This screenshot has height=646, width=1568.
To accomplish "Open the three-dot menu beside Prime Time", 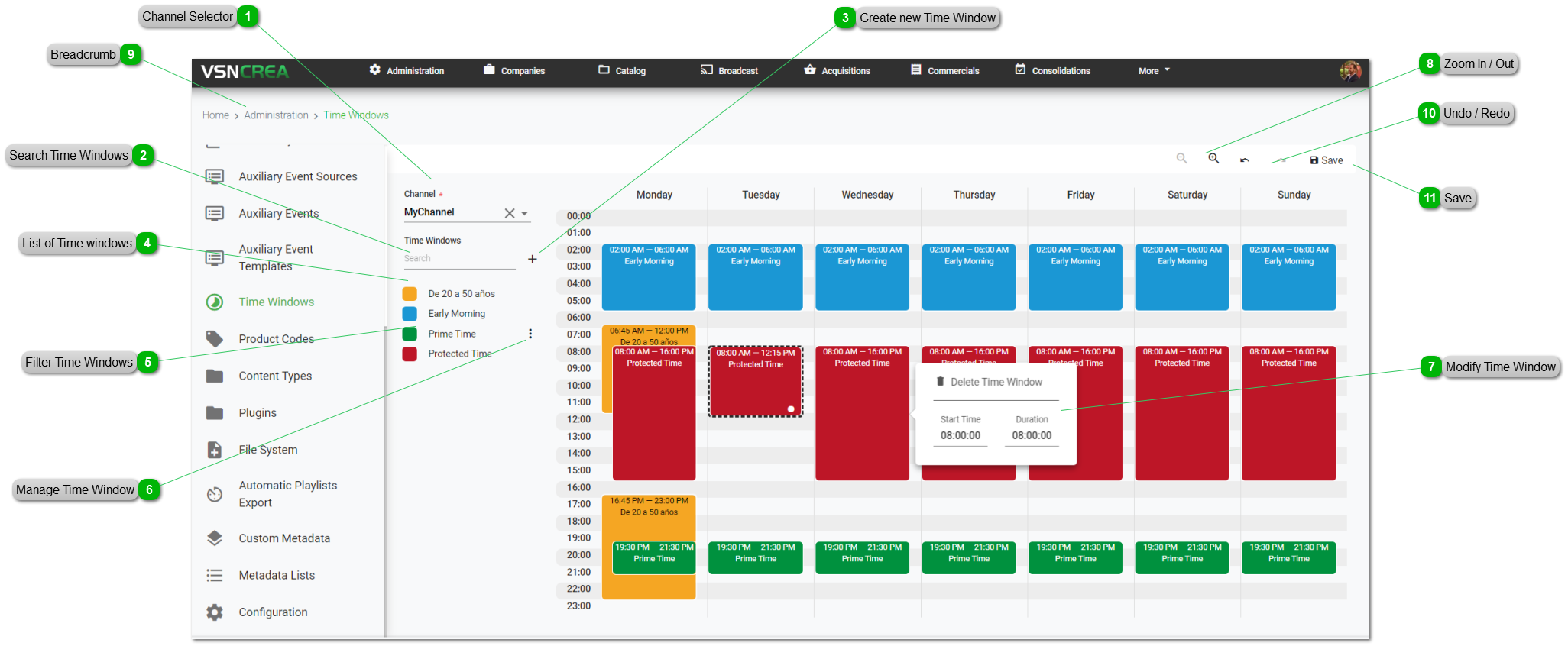I will [x=530, y=334].
